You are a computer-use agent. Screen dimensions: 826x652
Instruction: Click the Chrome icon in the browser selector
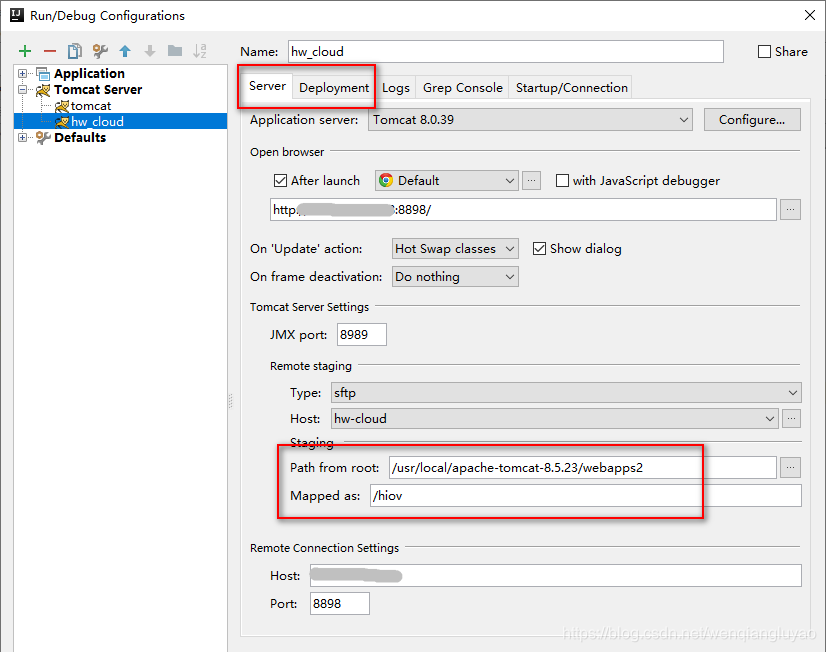click(x=386, y=181)
